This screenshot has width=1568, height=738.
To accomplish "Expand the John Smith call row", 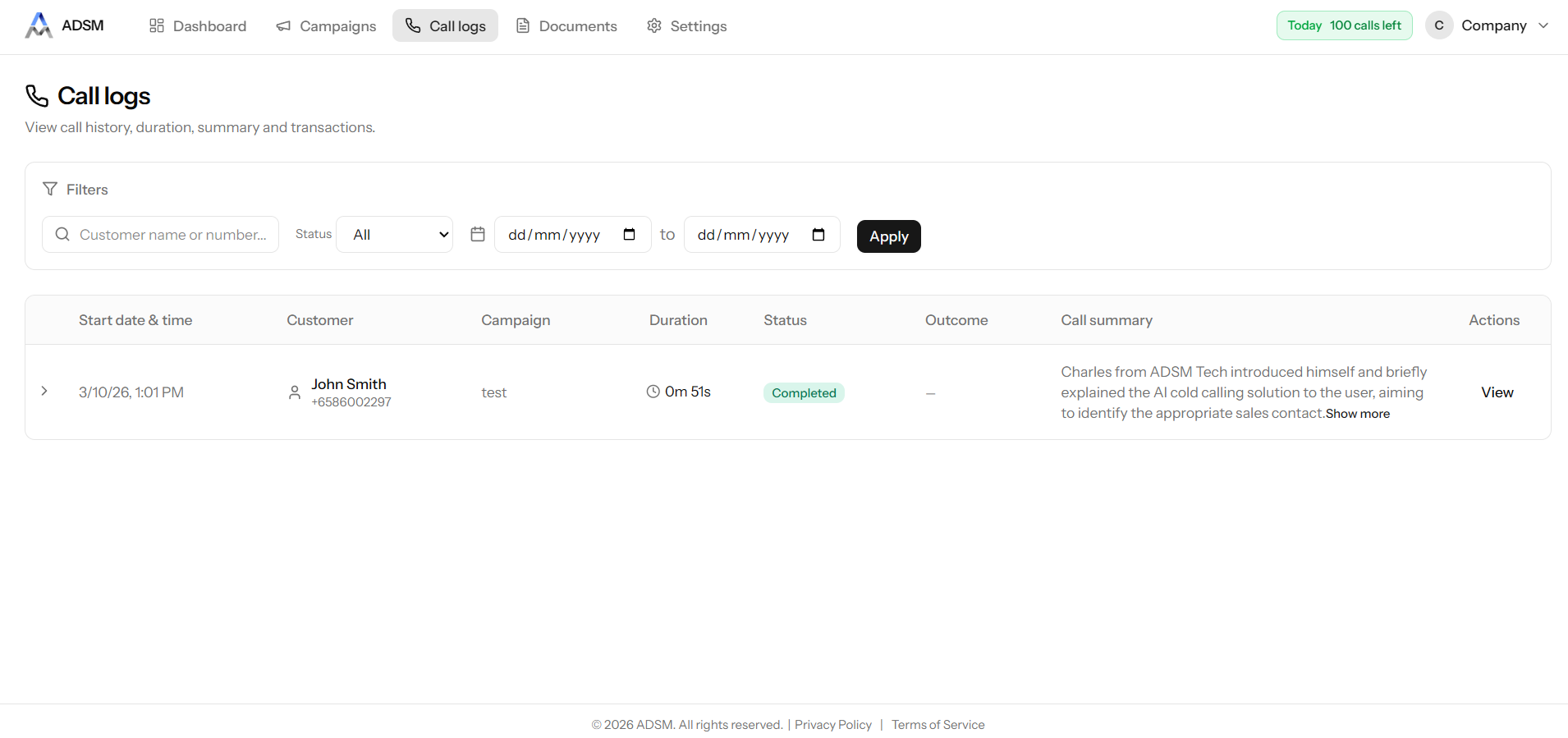I will pyautogui.click(x=44, y=392).
